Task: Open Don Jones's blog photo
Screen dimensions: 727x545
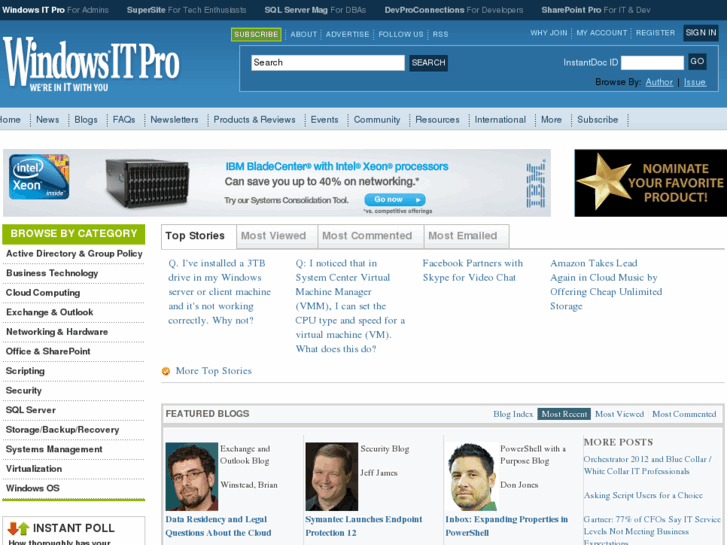Action: pos(472,476)
